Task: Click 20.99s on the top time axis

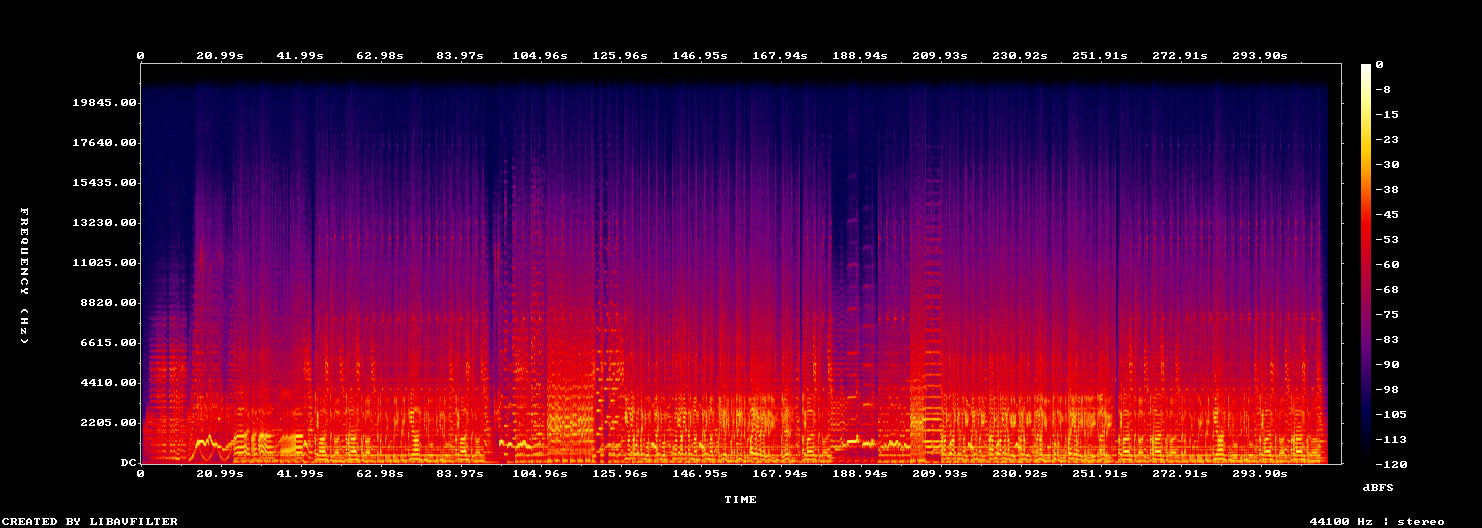Action: click(219, 56)
